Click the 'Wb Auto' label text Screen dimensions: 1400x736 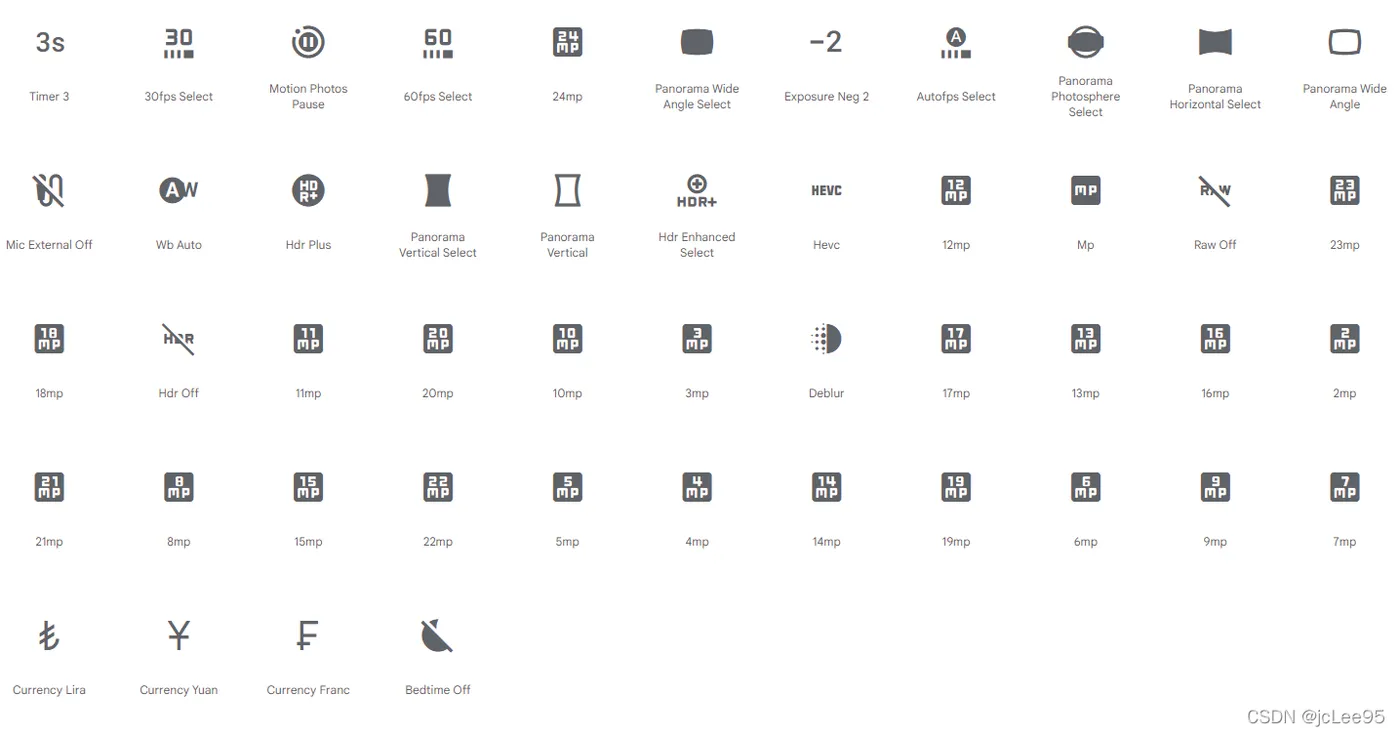point(178,245)
